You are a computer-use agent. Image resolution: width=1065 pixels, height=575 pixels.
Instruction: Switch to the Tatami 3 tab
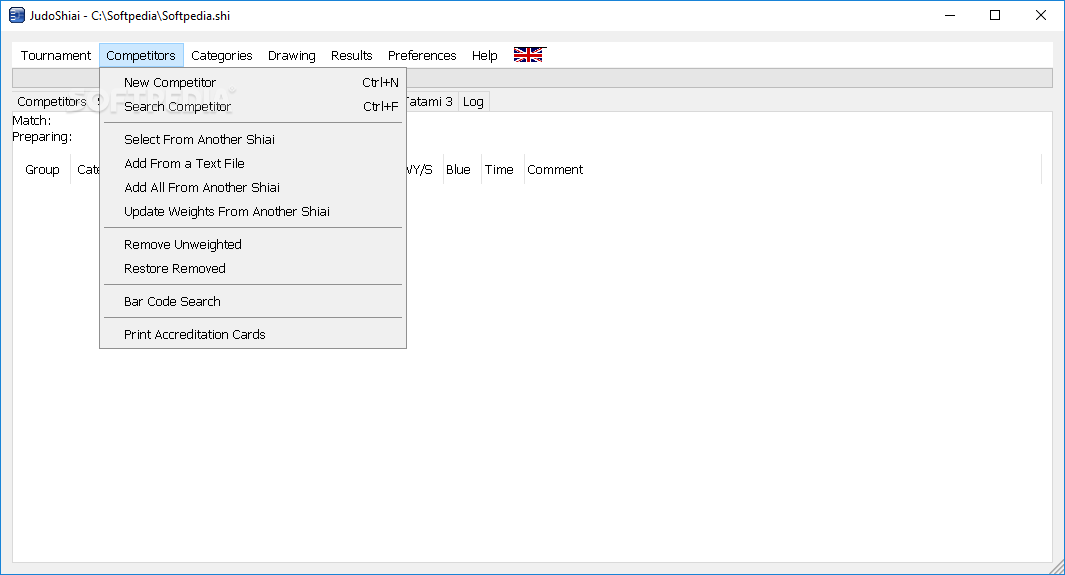[x=431, y=102]
